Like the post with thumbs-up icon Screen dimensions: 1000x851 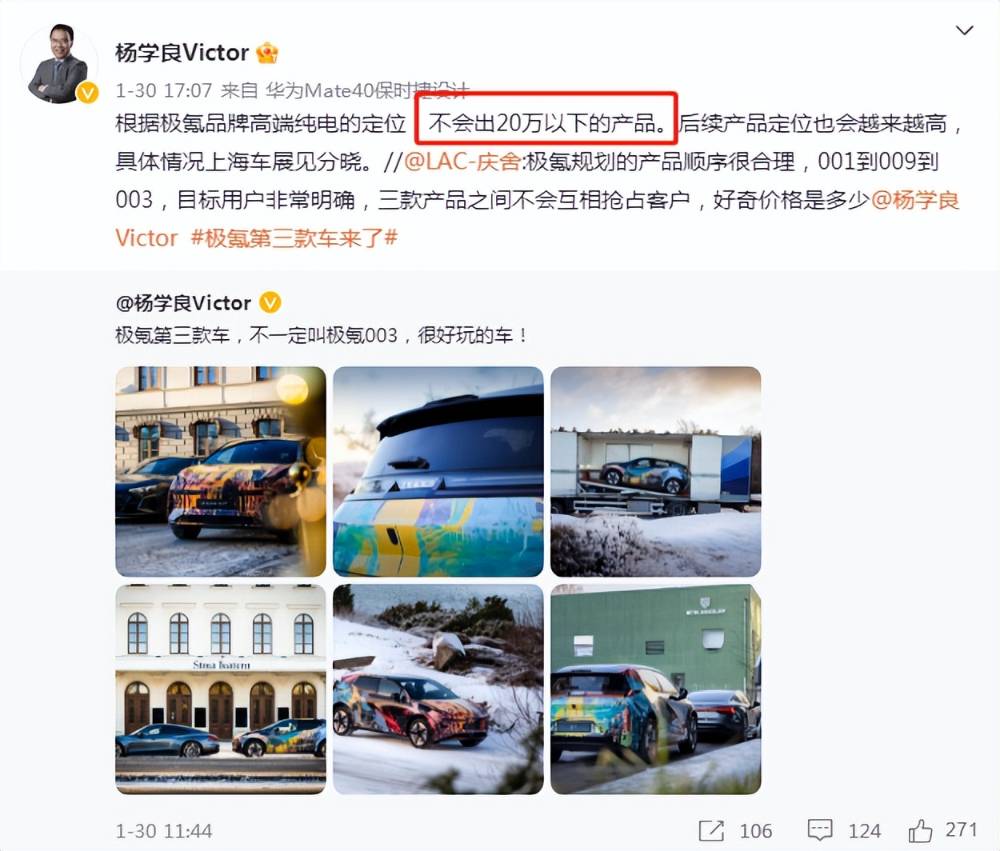tap(920, 830)
